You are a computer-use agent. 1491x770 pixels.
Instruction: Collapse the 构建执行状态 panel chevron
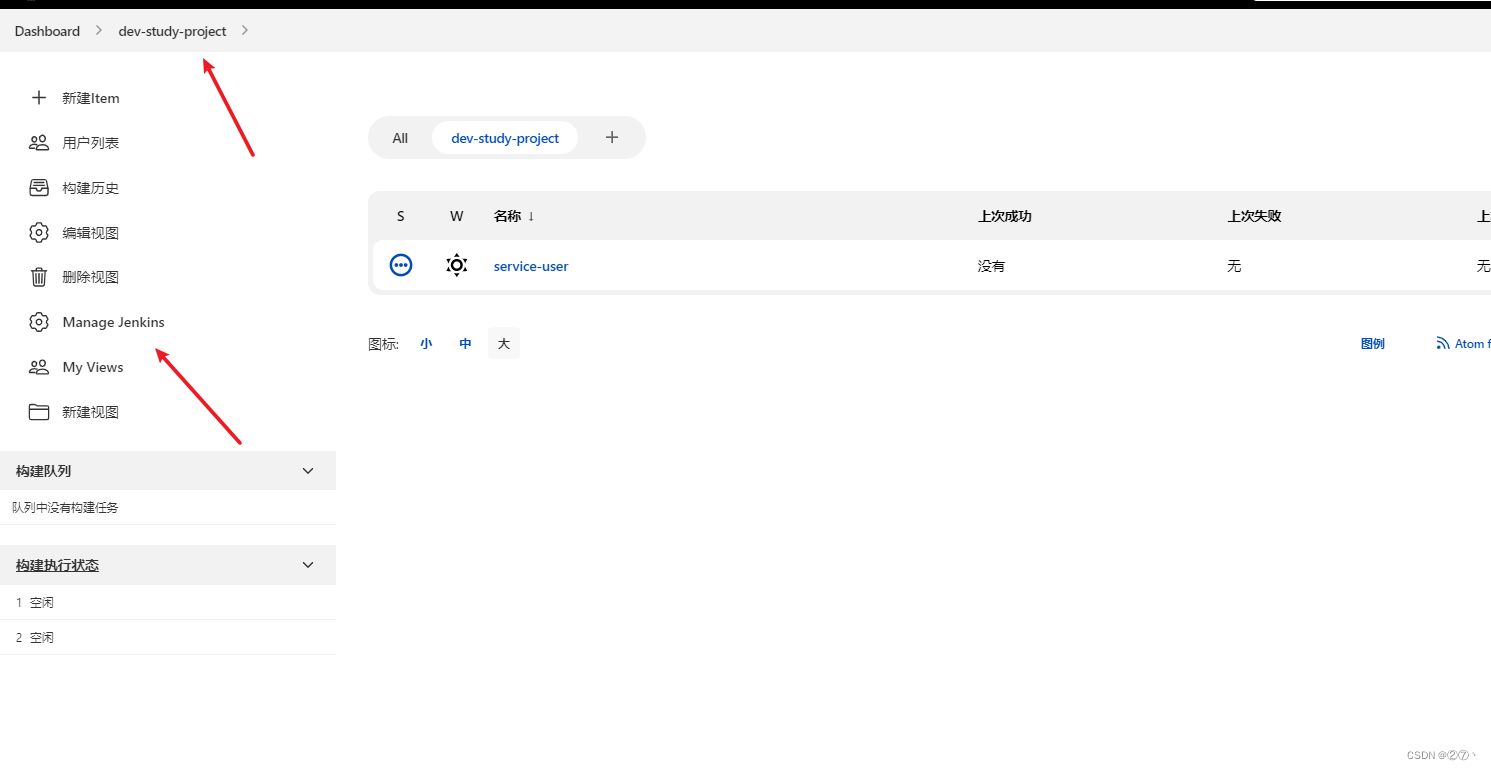[x=308, y=565]
